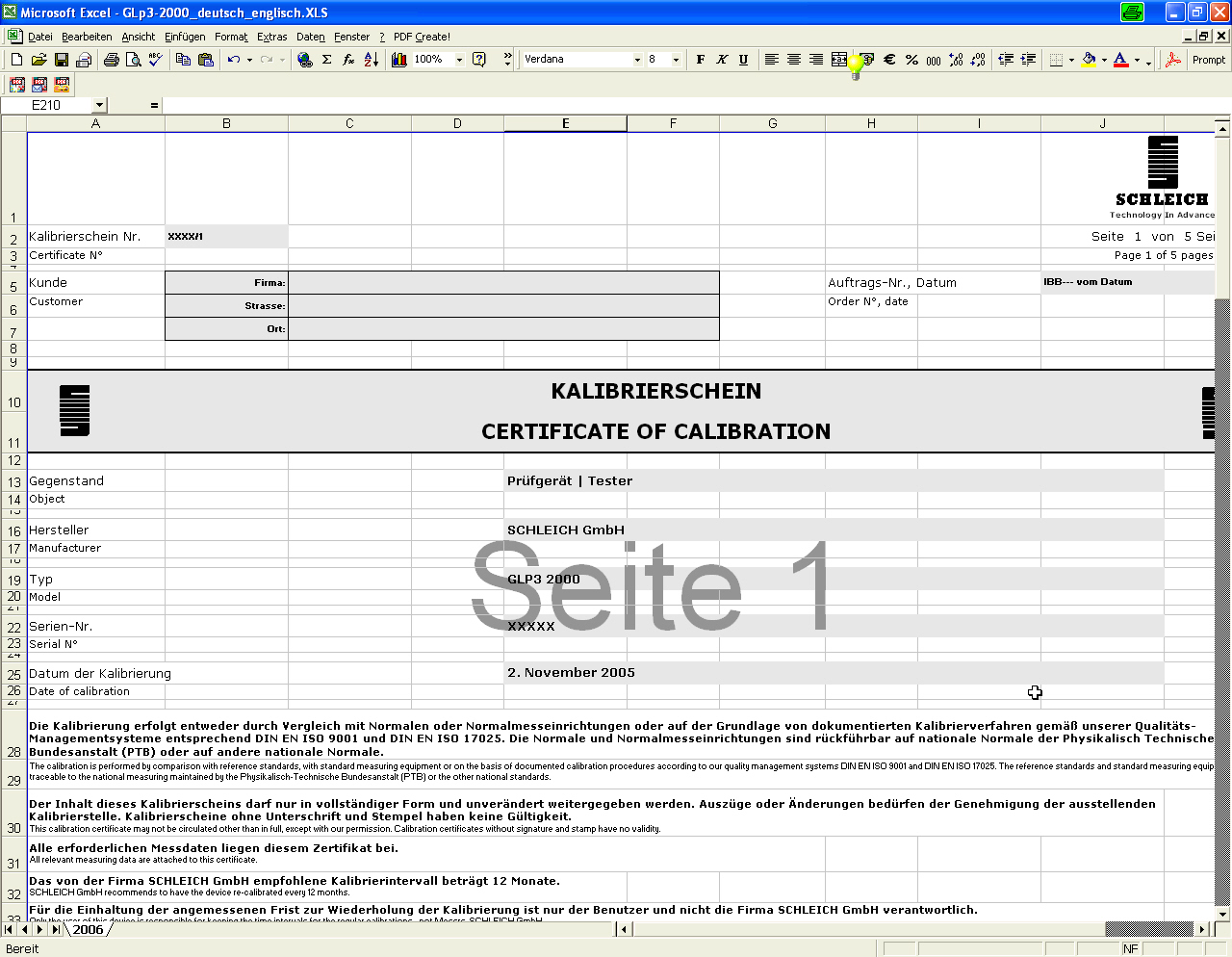The width and height of the screenshot is (1232, 957).
Task: Click the Paste clipboard icon
Action: point(205,60)
